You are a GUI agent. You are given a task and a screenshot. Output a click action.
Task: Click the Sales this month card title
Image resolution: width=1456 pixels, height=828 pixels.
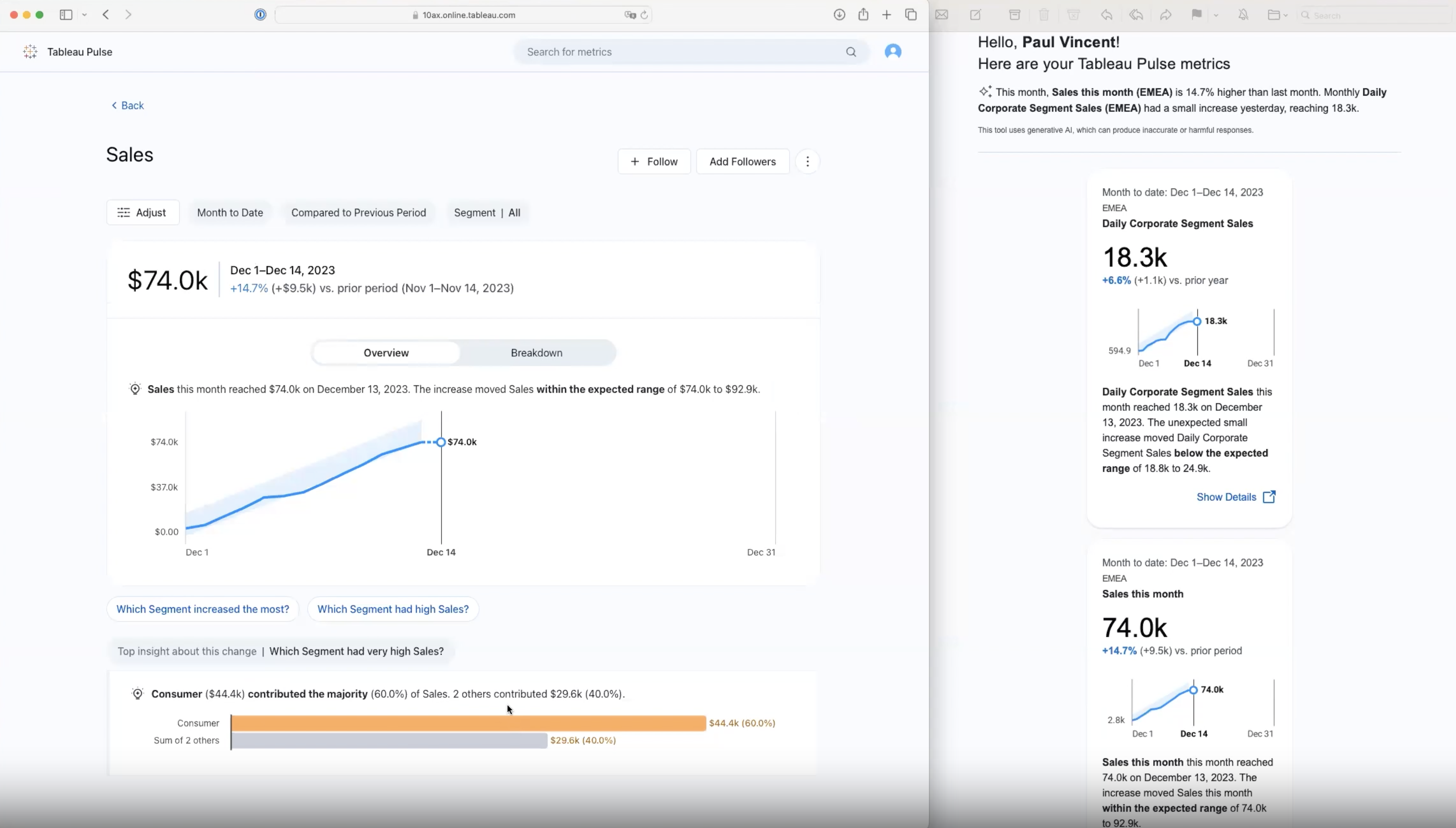(x=1142, y=594)
